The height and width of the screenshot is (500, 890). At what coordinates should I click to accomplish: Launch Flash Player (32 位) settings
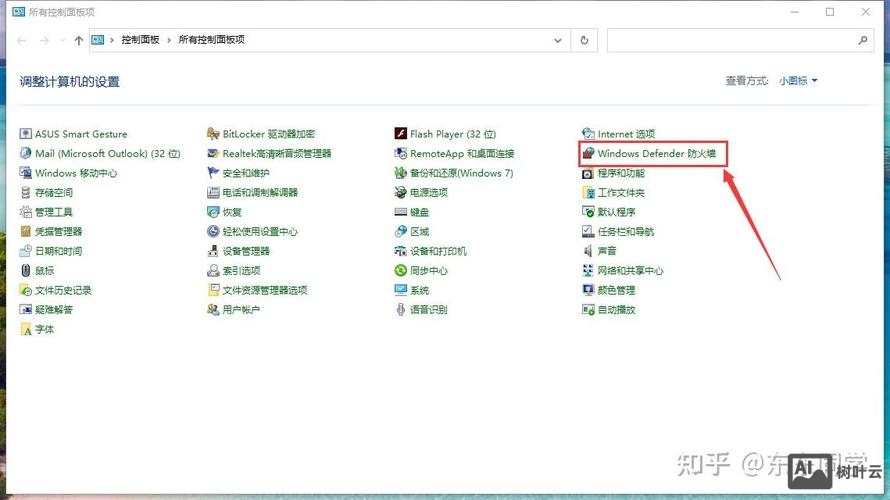pos(452,134)
